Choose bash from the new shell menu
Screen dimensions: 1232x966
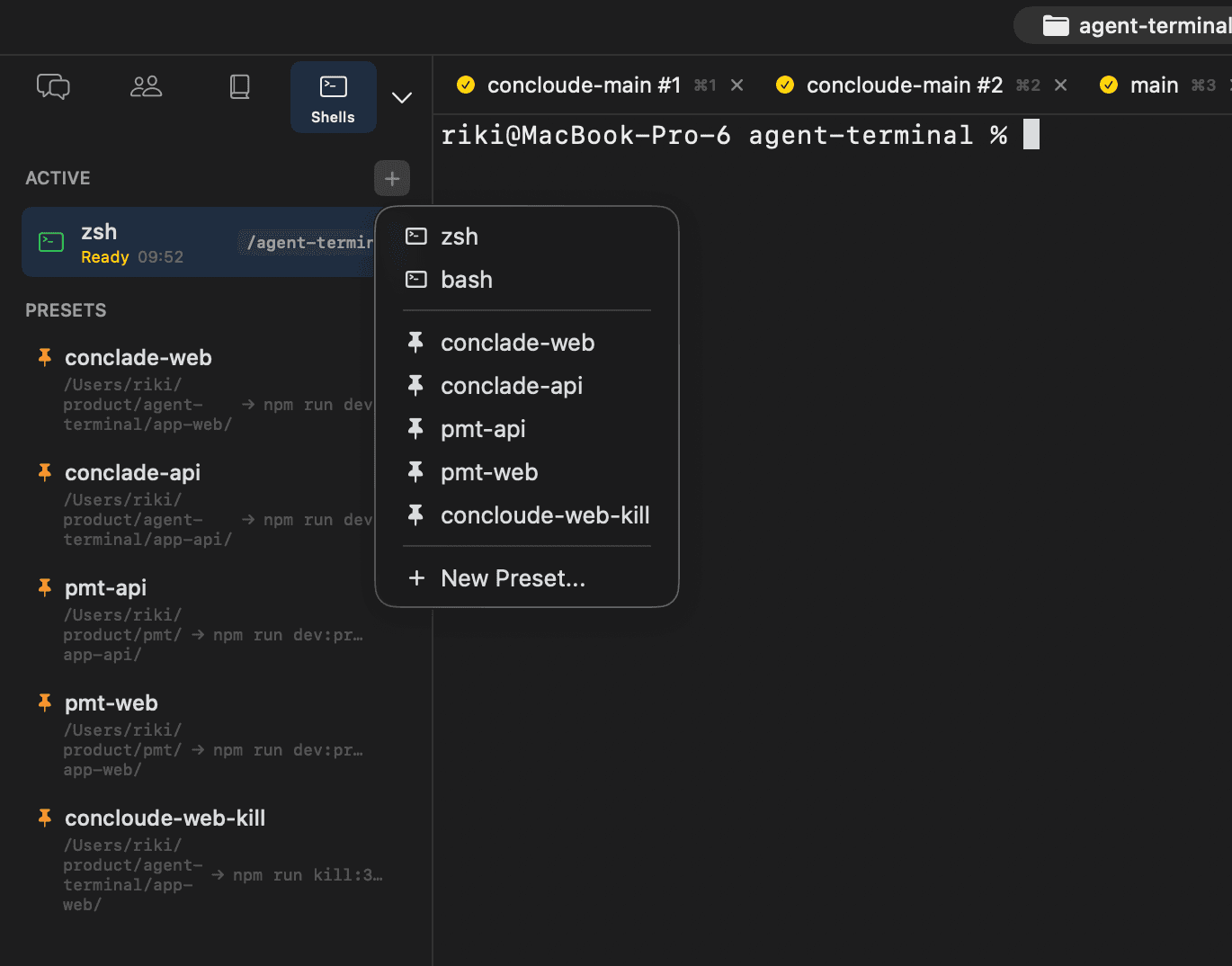(466, 280)
